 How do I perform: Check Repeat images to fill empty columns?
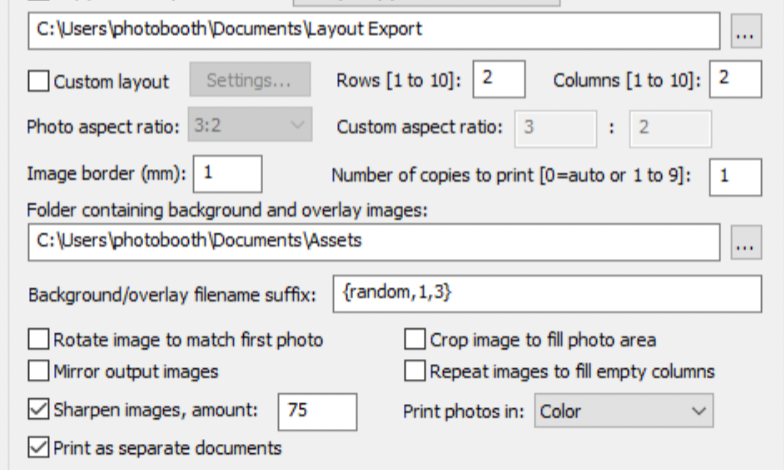(415, 371)
